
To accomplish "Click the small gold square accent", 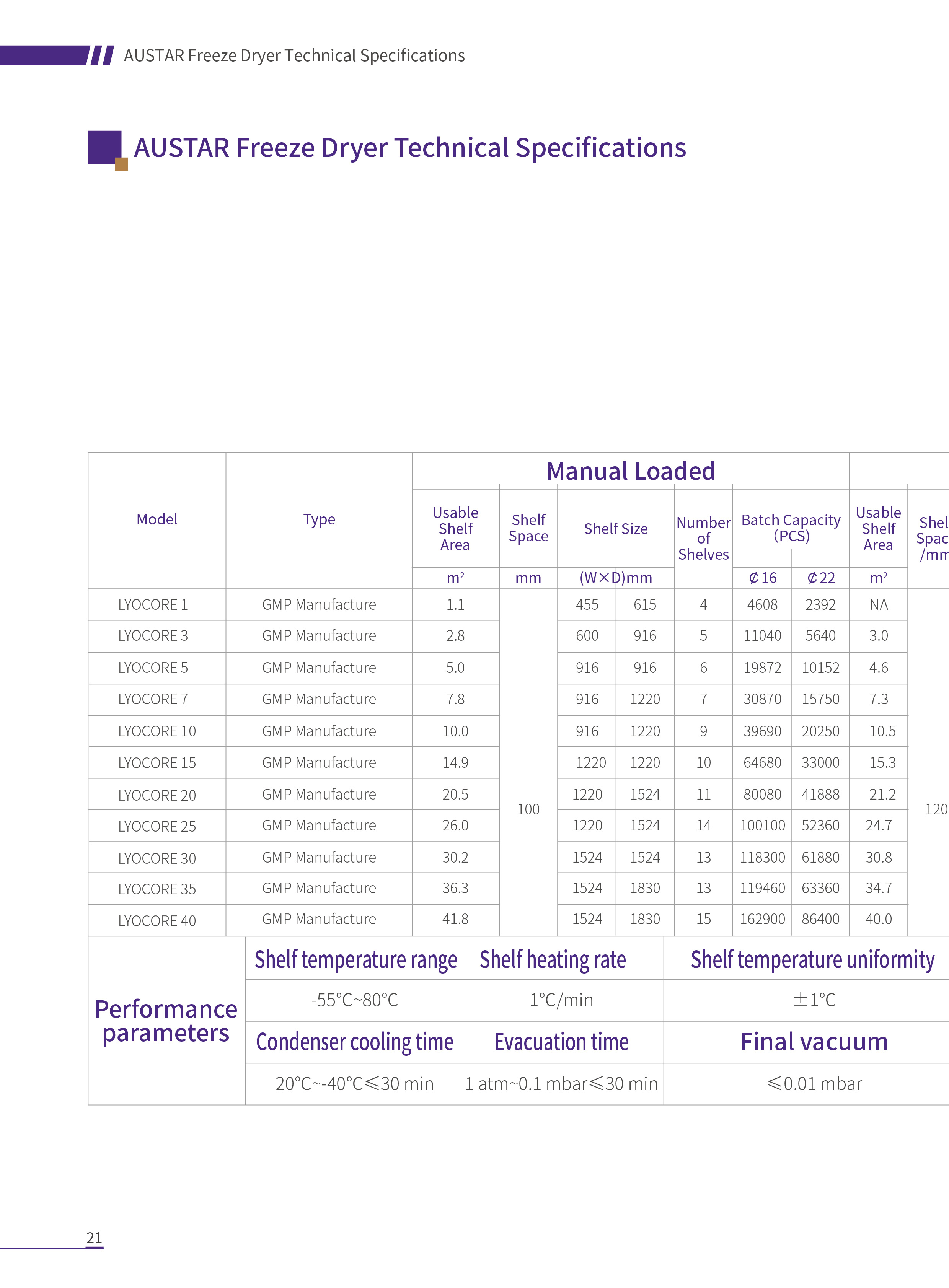I will 121,164.
